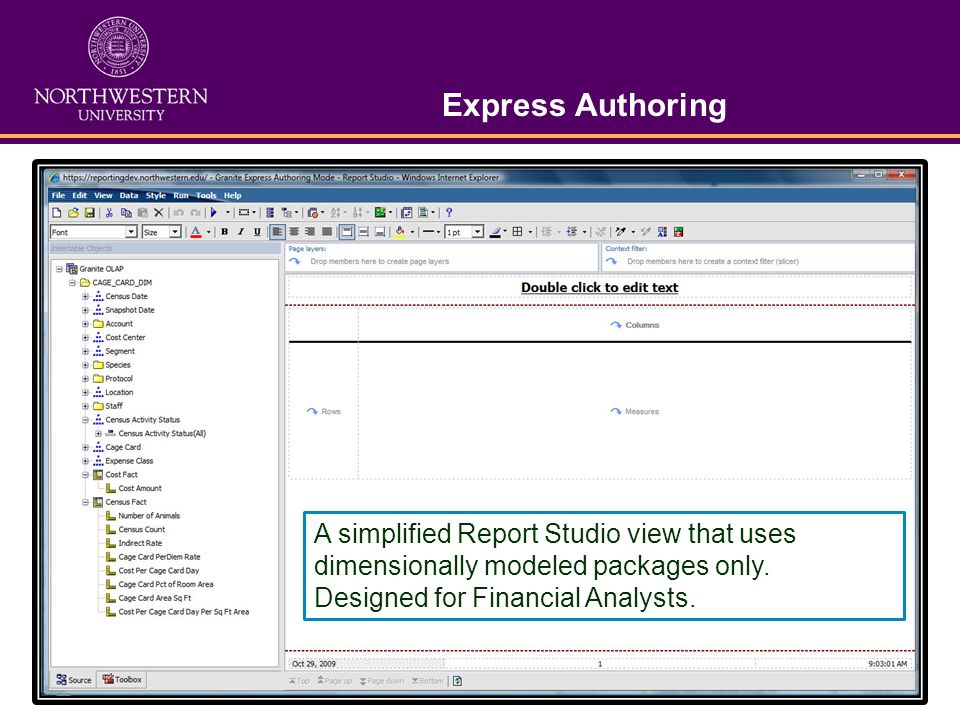
Task: Click the Delete X icon
Action: point(159,212)
